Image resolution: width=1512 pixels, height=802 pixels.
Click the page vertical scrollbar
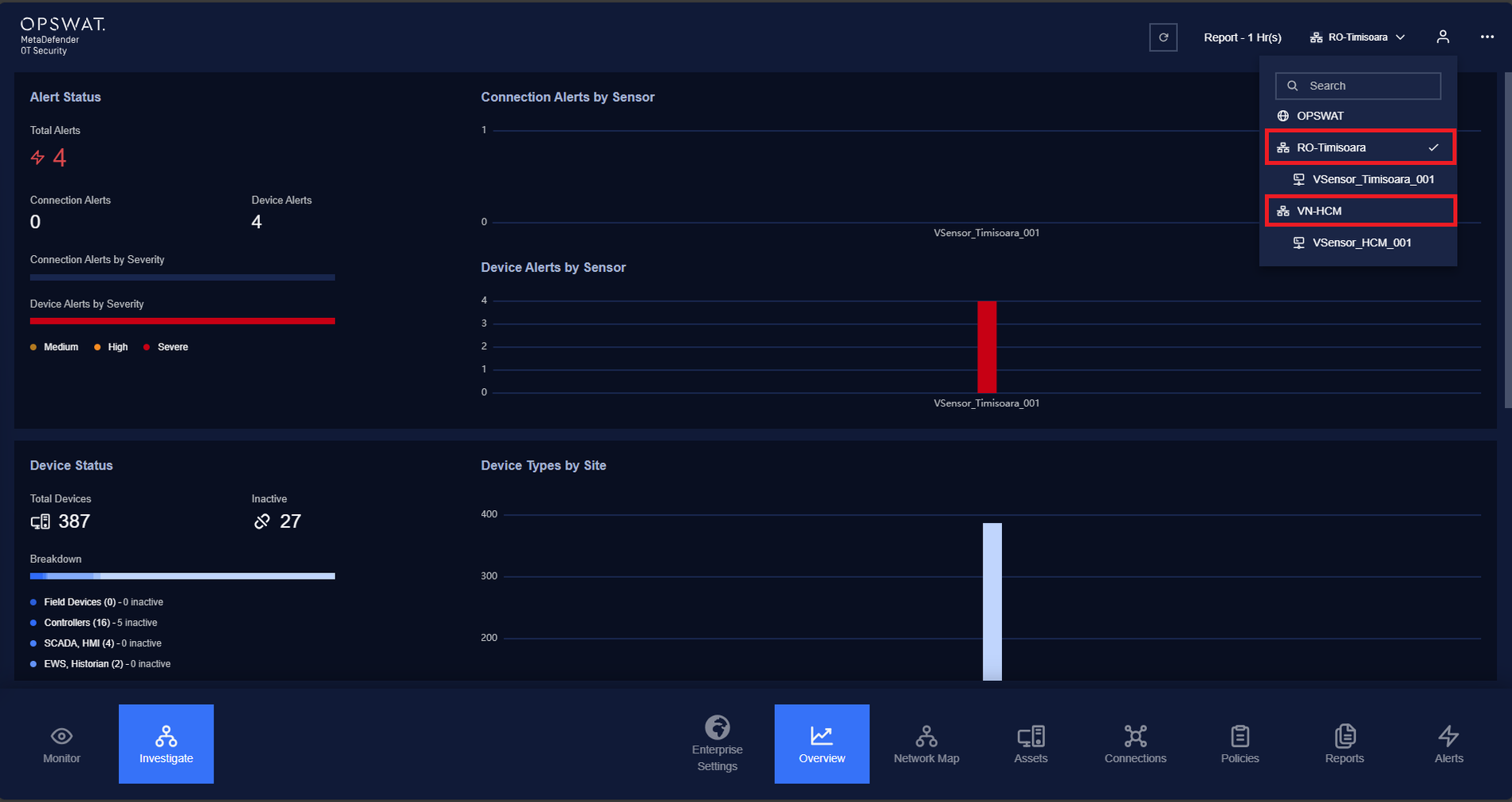click(x=1507, y=240)
